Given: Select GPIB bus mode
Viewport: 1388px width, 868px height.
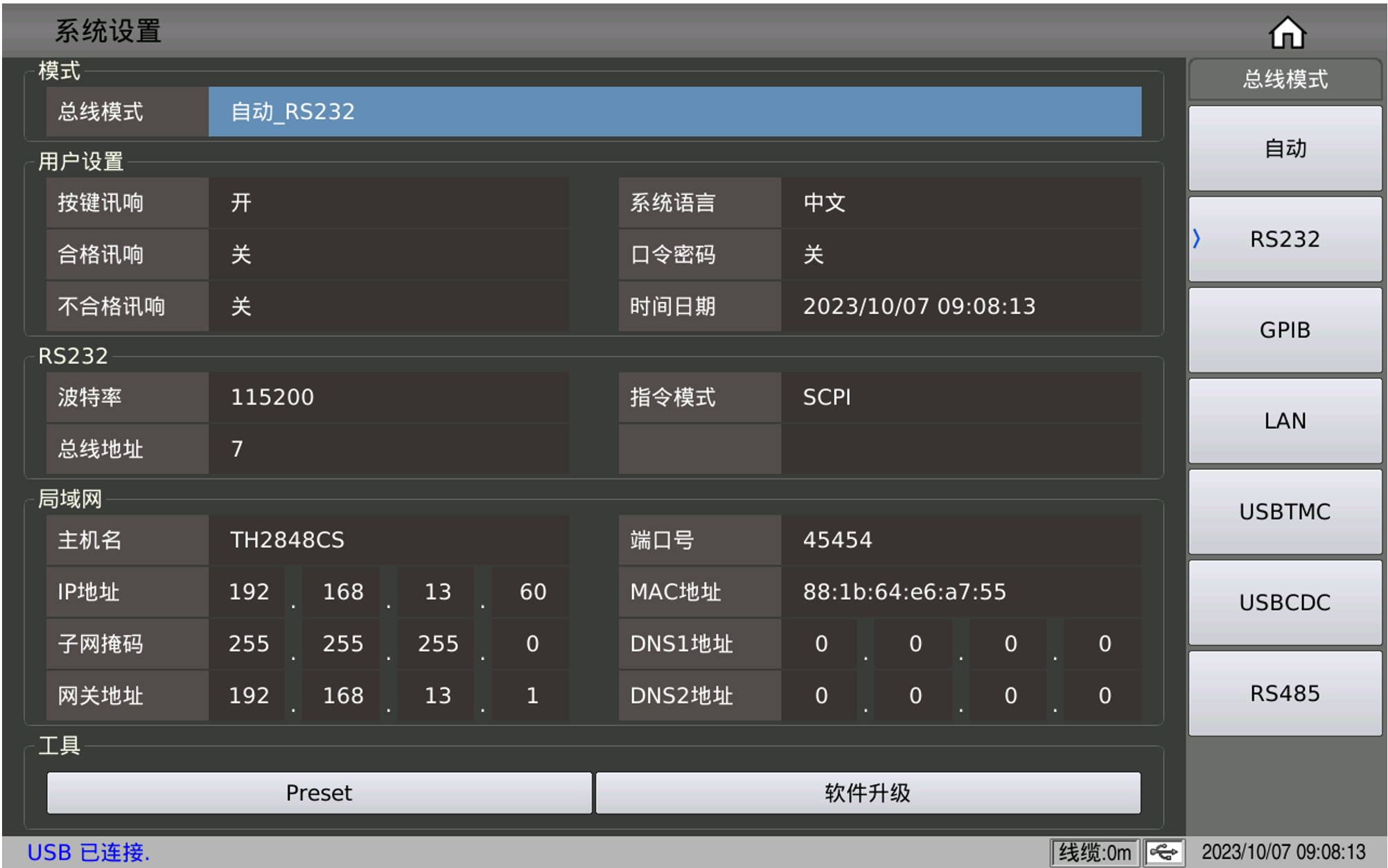Looking at the screenshot, I should click(1284, 330).
